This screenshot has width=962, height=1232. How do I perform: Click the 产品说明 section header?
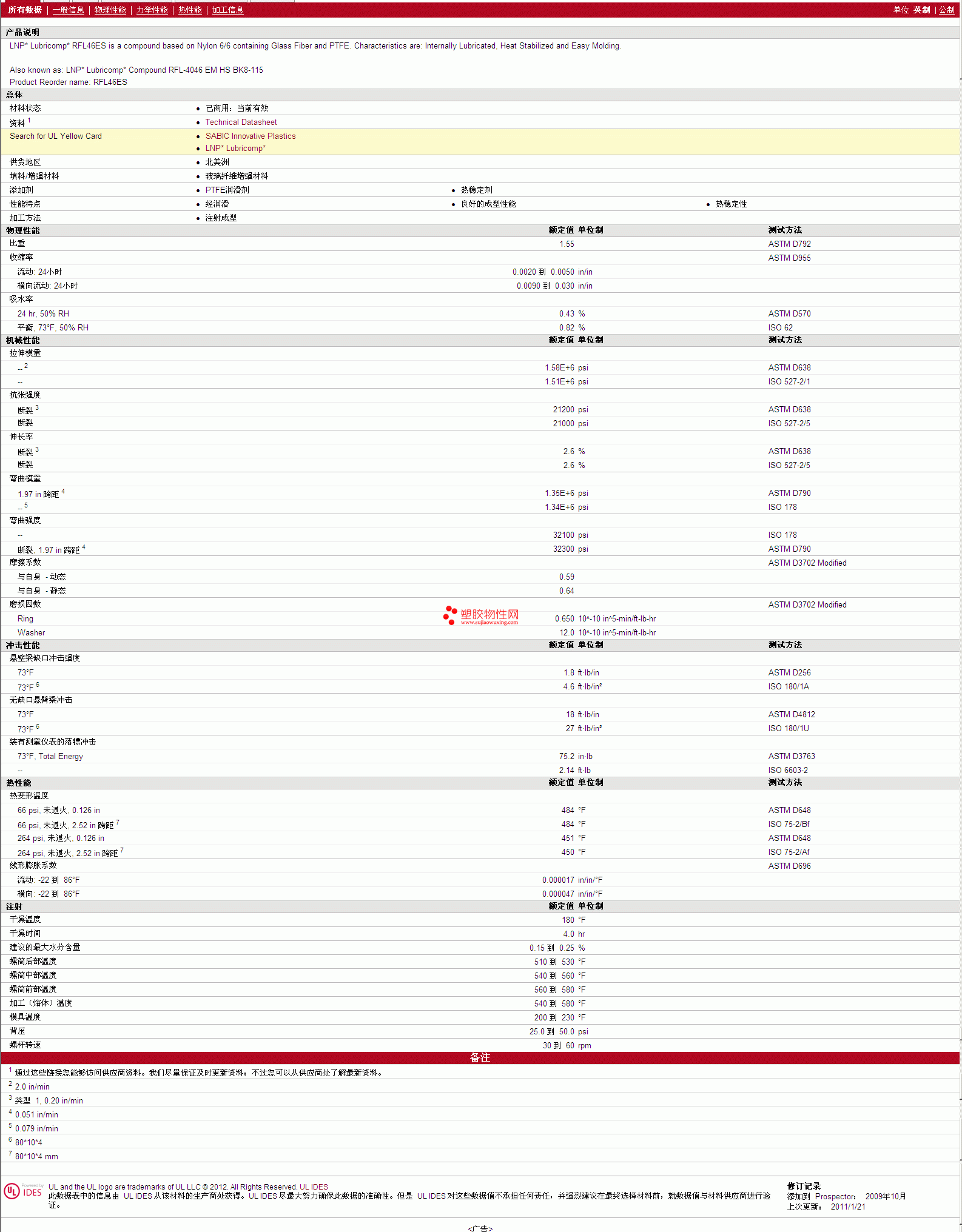point(22,32)
